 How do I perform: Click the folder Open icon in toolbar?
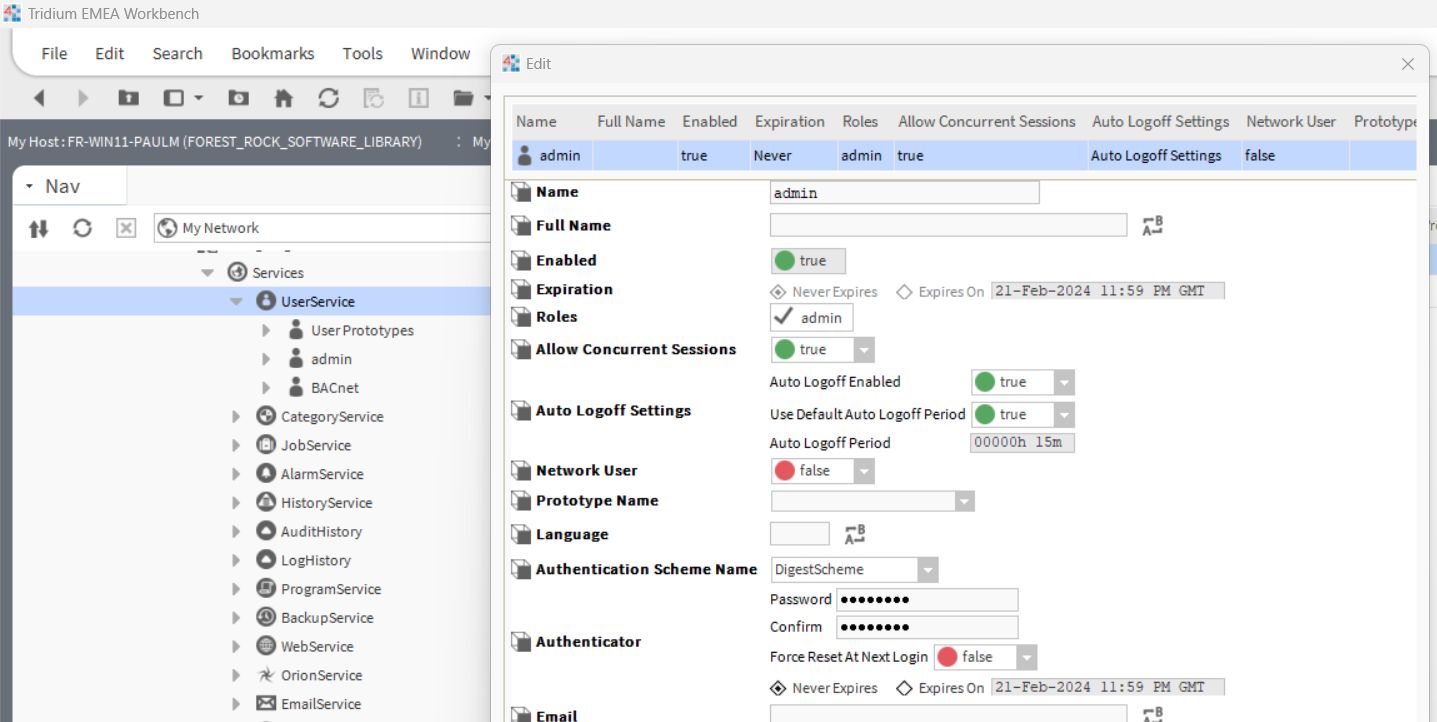(x=462, y=98)
